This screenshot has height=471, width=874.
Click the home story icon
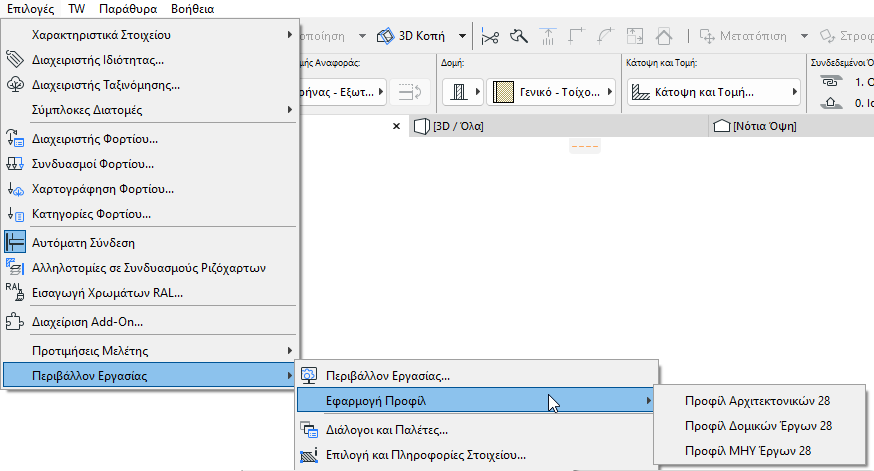831,103
